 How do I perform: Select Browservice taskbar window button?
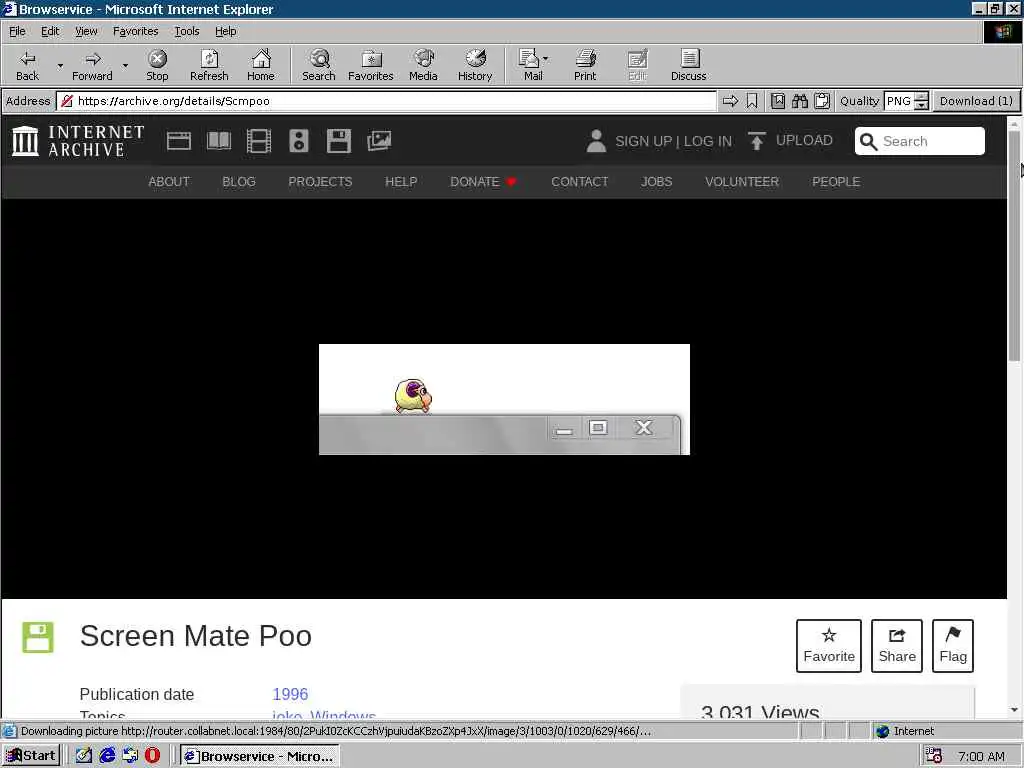click(x=260, y=756)
